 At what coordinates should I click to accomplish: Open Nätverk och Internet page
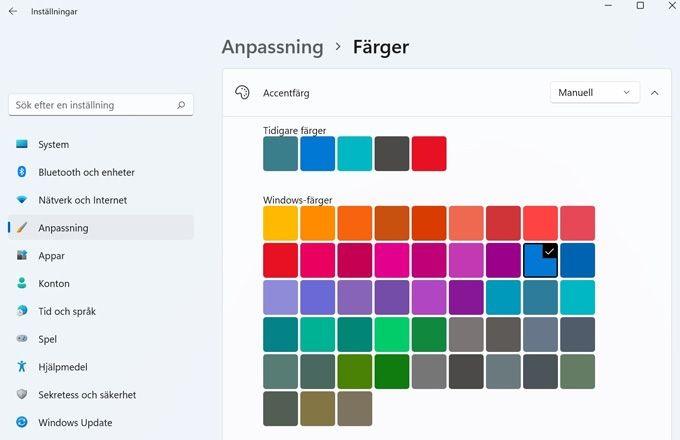pos(101,200)
